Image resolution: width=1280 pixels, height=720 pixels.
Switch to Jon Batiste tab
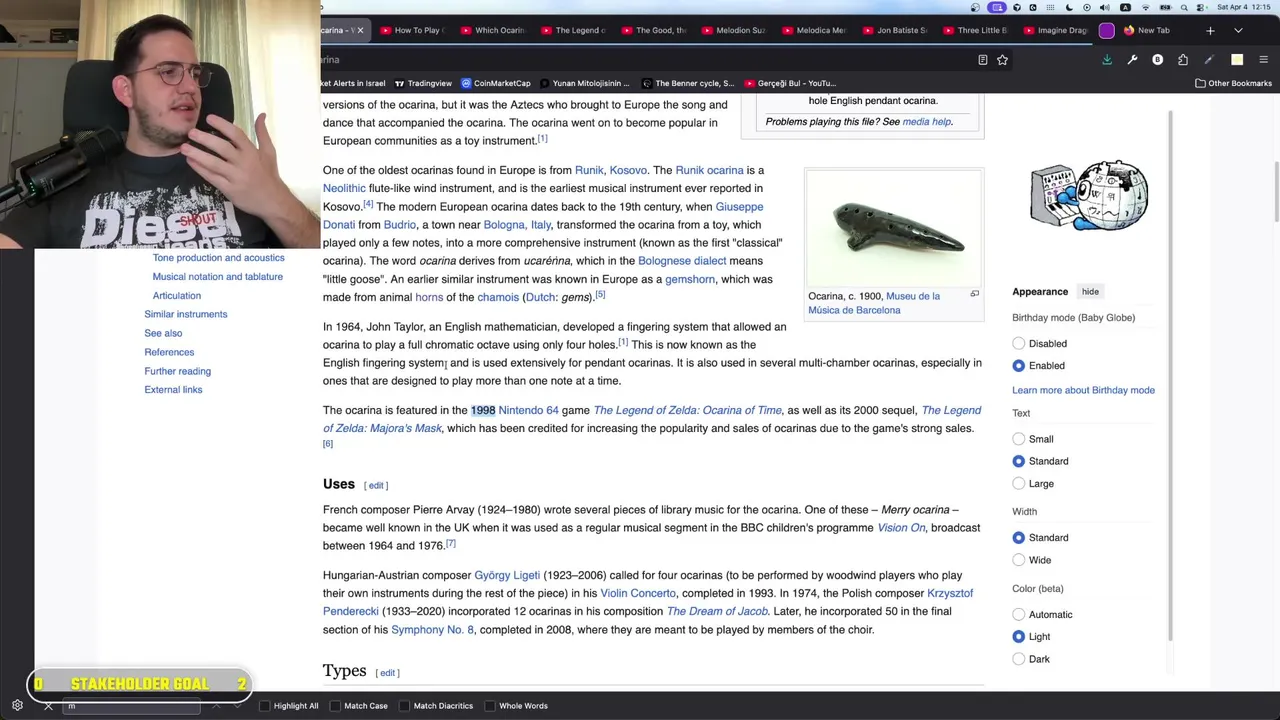[896, 30]
